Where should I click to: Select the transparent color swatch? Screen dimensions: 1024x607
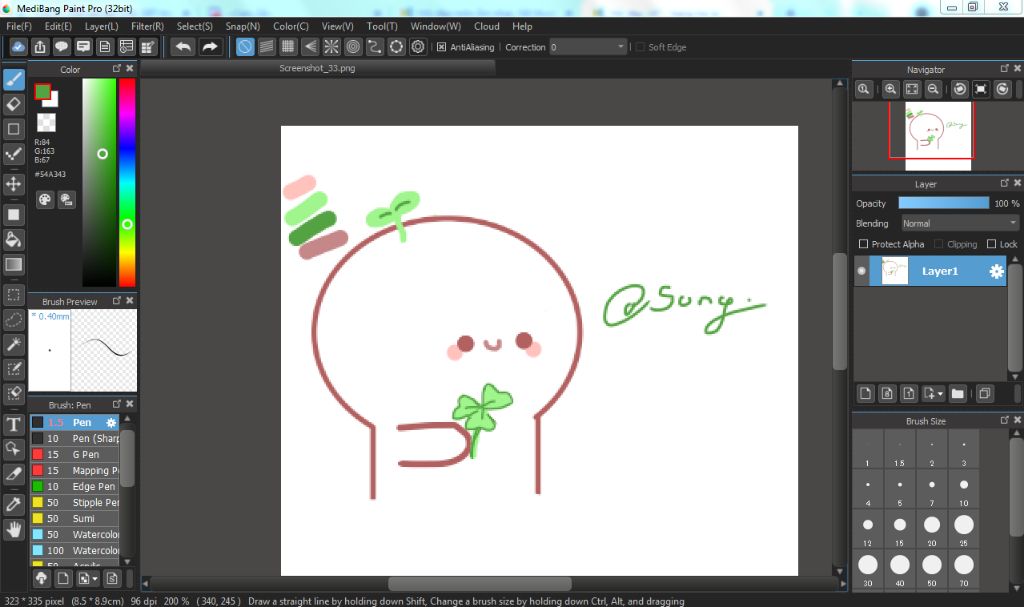click(x=46, y=122)
